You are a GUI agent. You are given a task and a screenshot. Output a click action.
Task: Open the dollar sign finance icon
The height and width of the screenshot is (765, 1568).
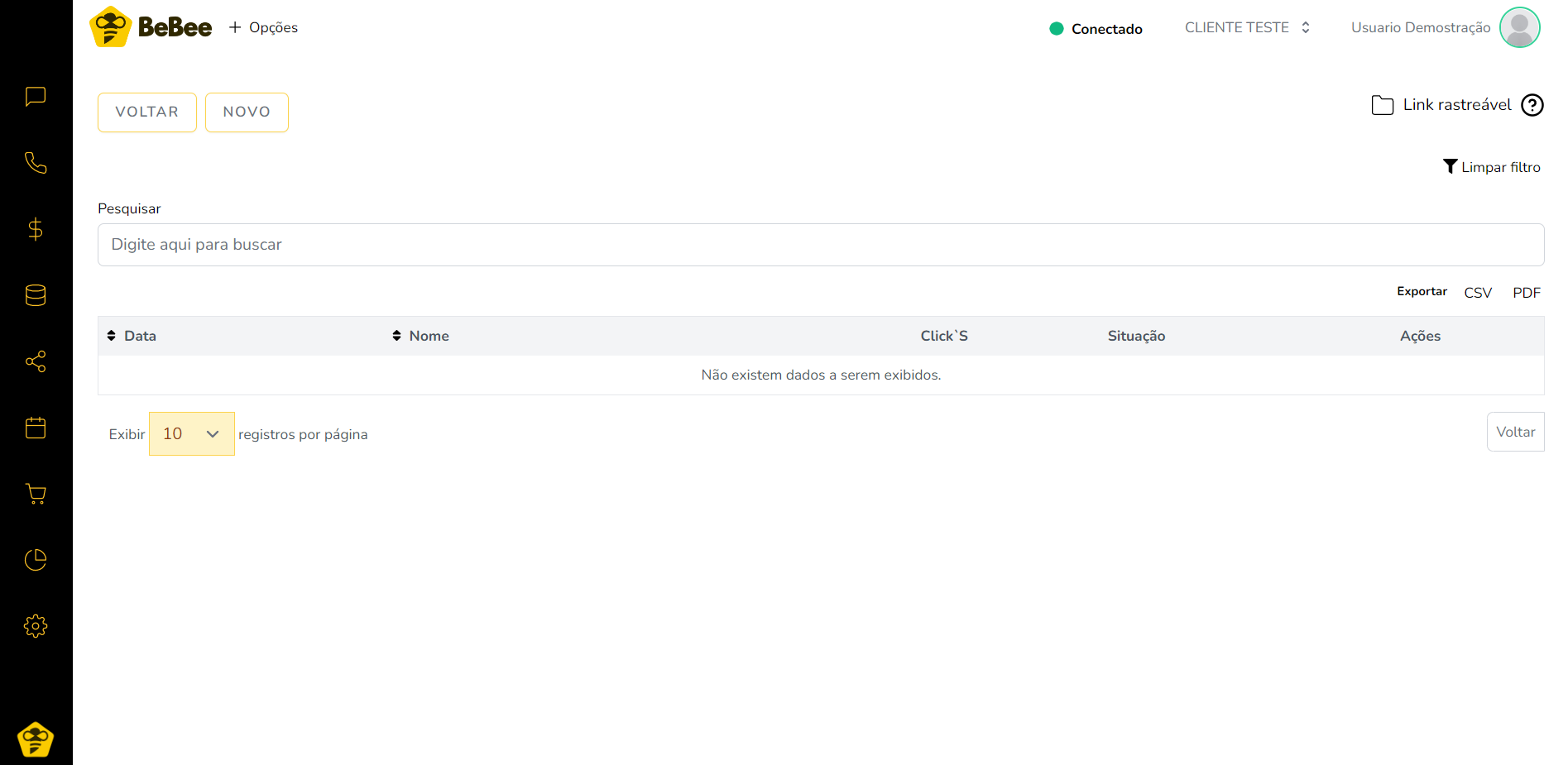point(36,229)
